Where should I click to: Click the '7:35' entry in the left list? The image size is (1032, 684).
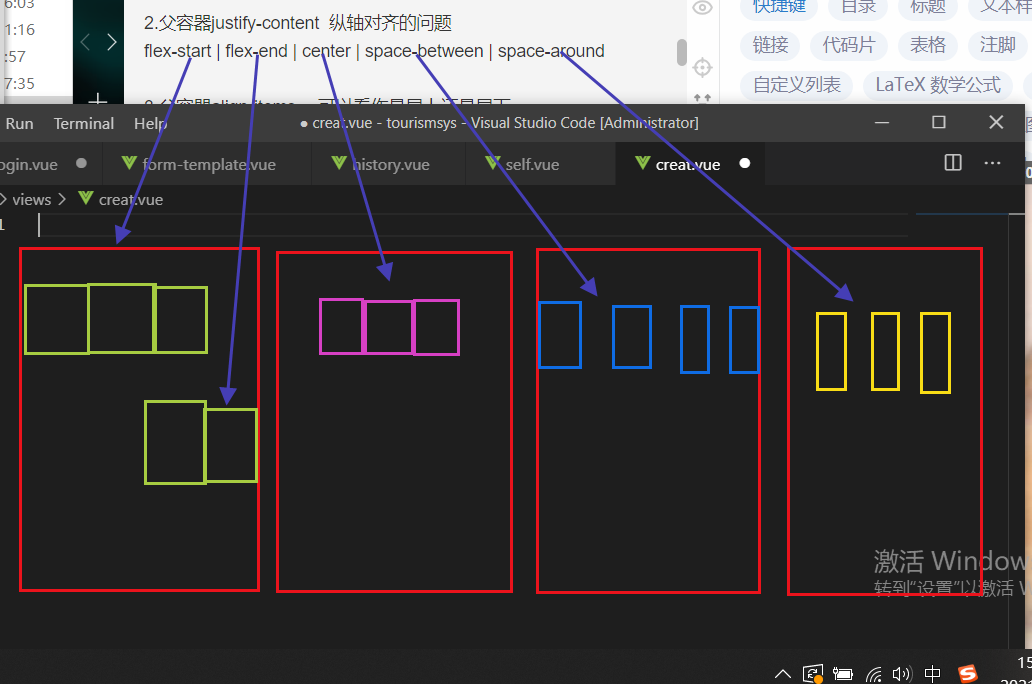19,84
